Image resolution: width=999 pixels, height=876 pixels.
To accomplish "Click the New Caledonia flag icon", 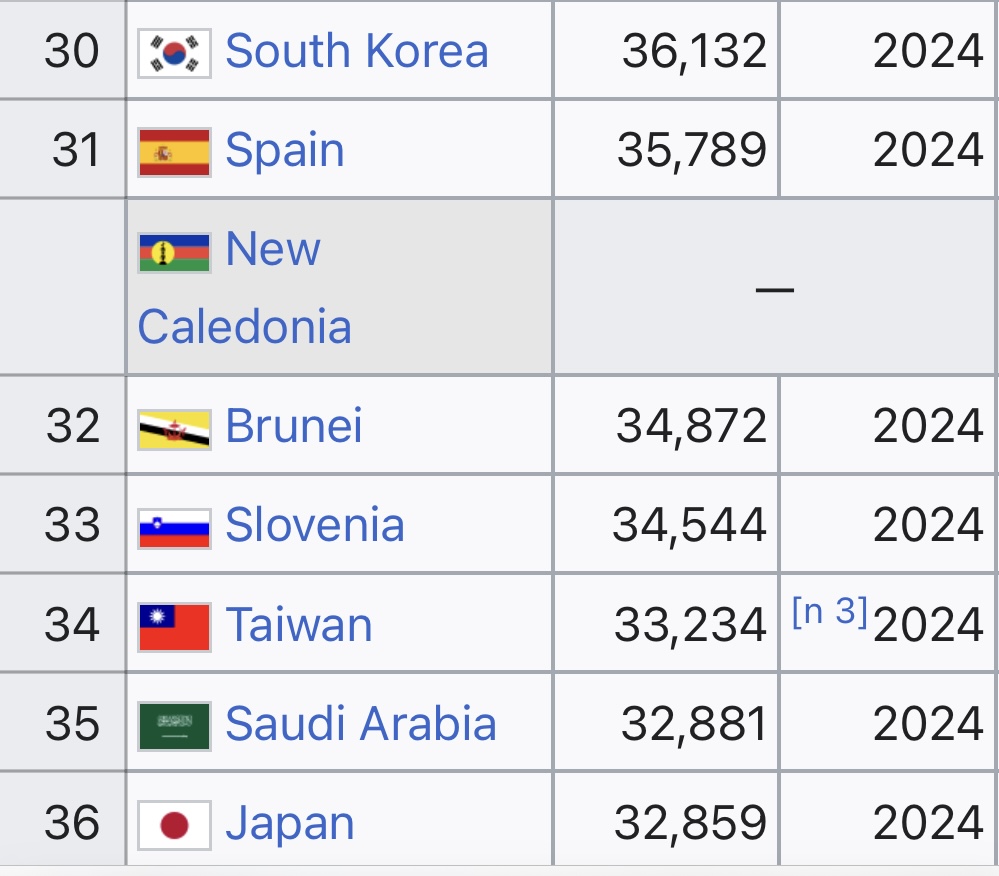I will click(x=174, y=251).
